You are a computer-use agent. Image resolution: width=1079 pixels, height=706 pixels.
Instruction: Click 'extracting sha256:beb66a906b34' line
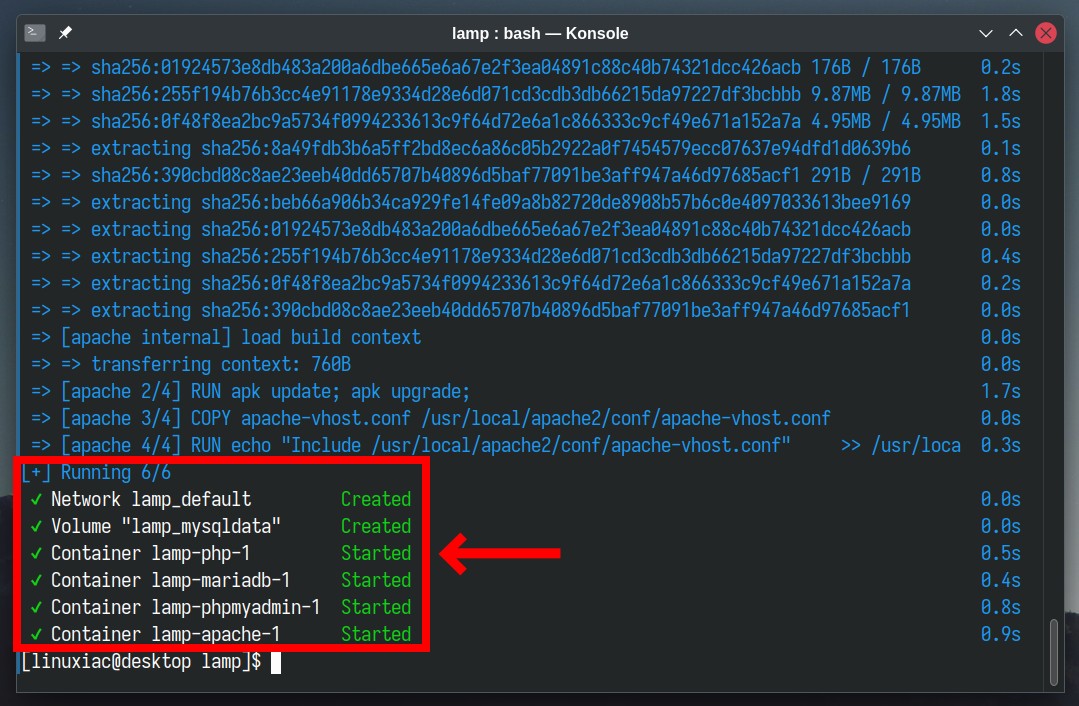(x=471, y=202)
